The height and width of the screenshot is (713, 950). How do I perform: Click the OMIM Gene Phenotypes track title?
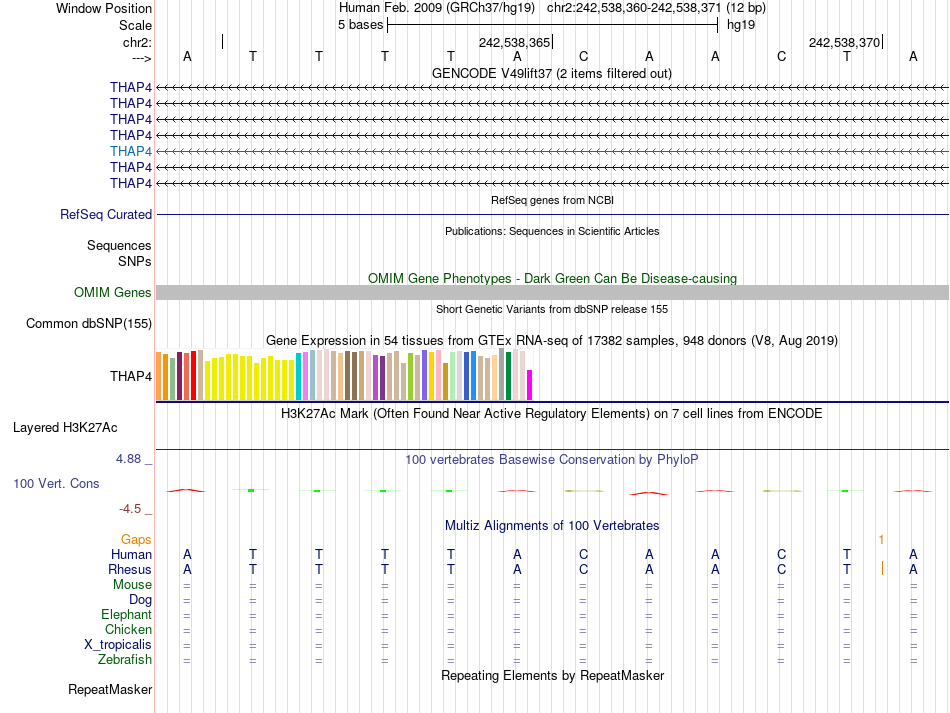552,278
